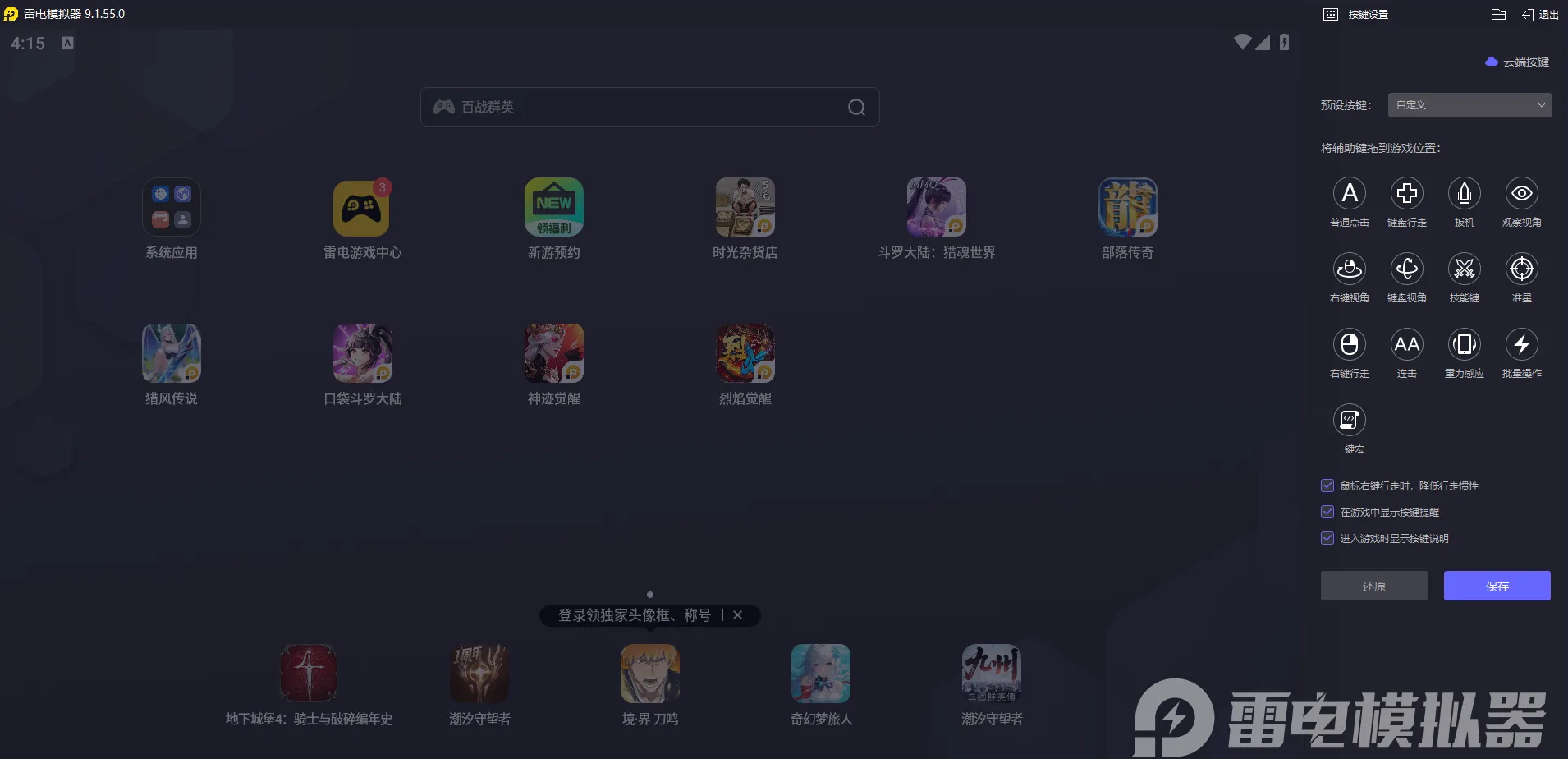Open the dock app with 九州 calligraphy icon
Image resolution: width=1568 pixels, height=759 pixels.
click(992, 674)
